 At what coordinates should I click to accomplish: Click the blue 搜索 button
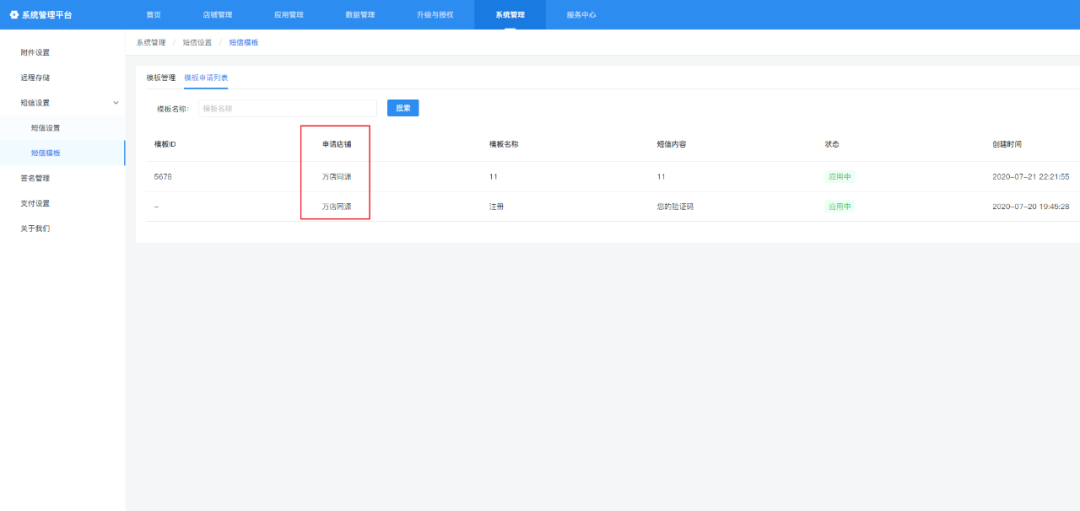tap(403, 108)
